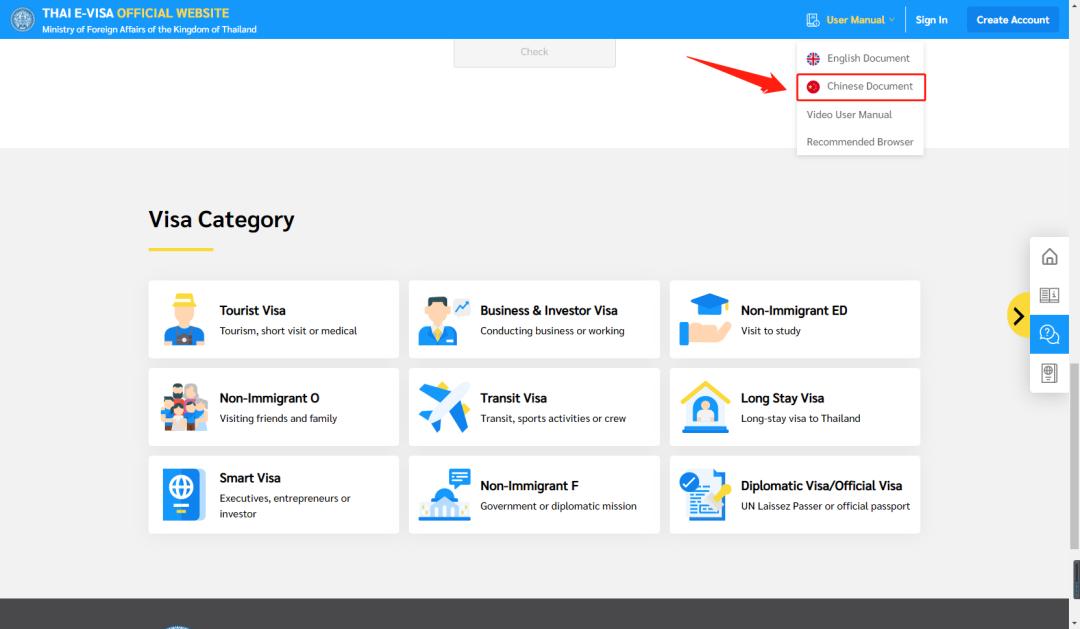Click the UK flag icon for English Document
The image size is (1080, 629).
point(813,59)
